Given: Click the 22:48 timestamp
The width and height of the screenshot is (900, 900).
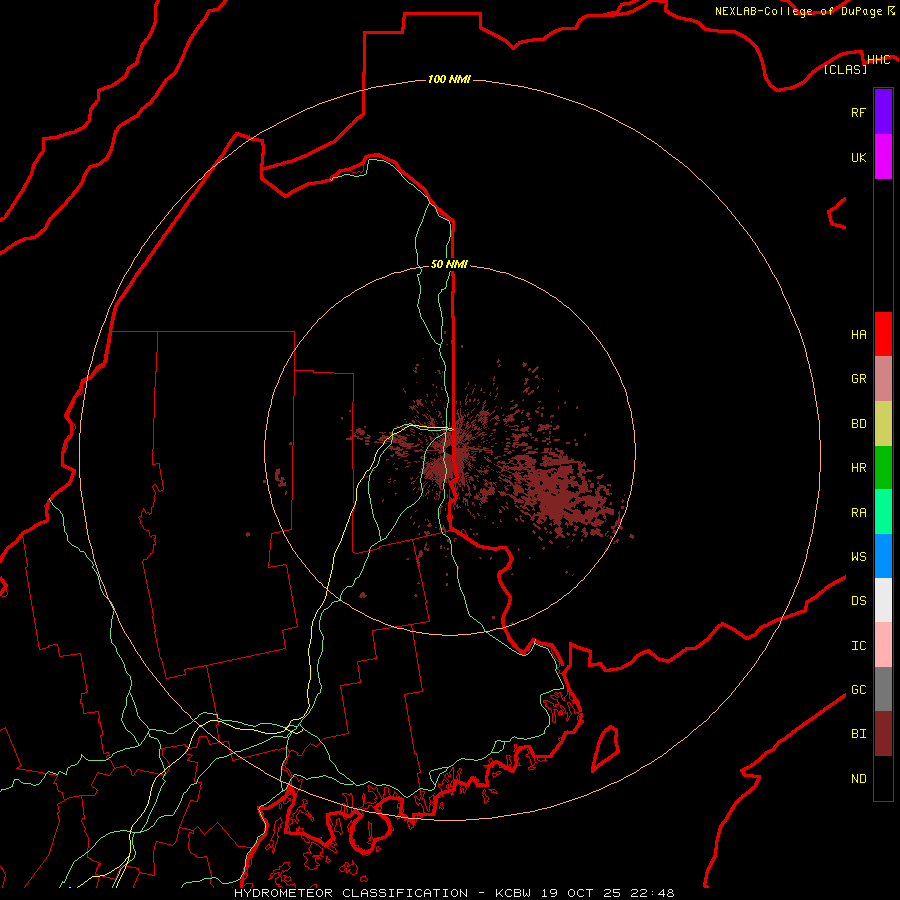Looking at the screenshot, I should pos(653,893).
